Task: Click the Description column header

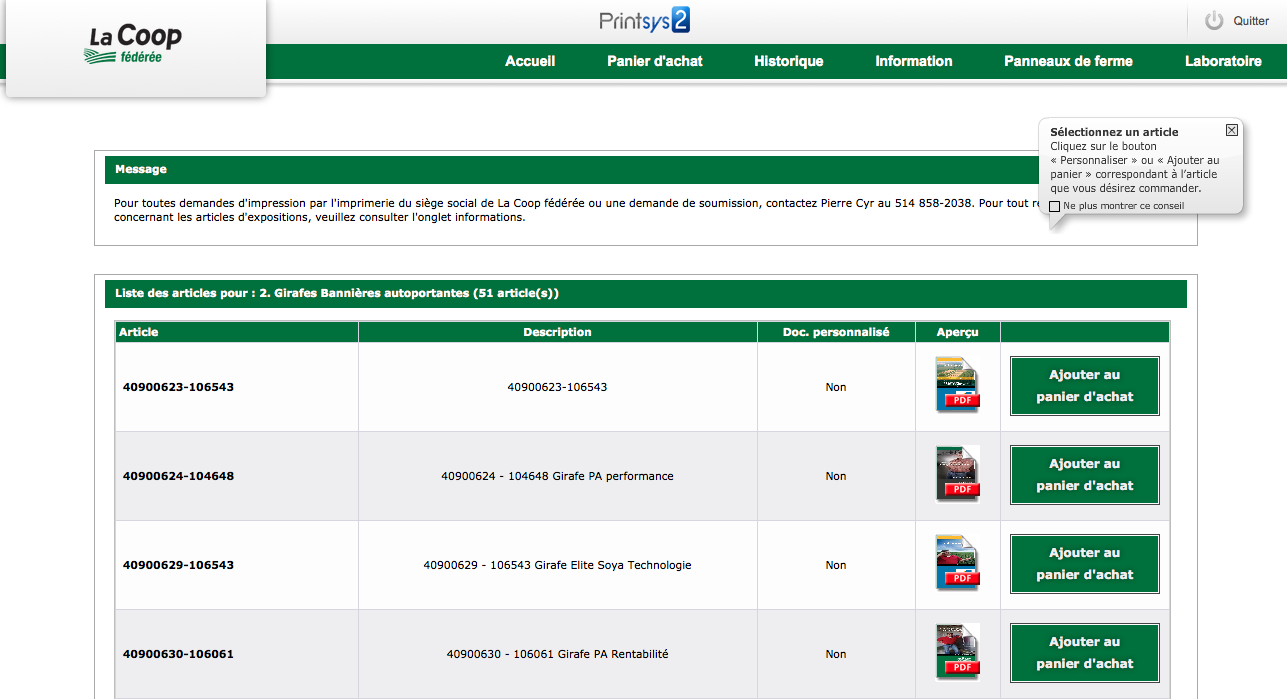Action: pos(558,332)
